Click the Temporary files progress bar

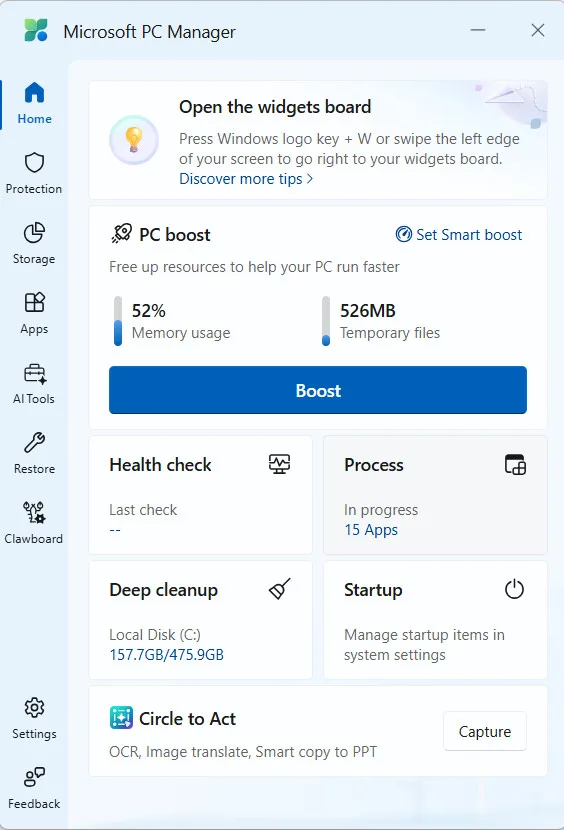tap(326, 321)
